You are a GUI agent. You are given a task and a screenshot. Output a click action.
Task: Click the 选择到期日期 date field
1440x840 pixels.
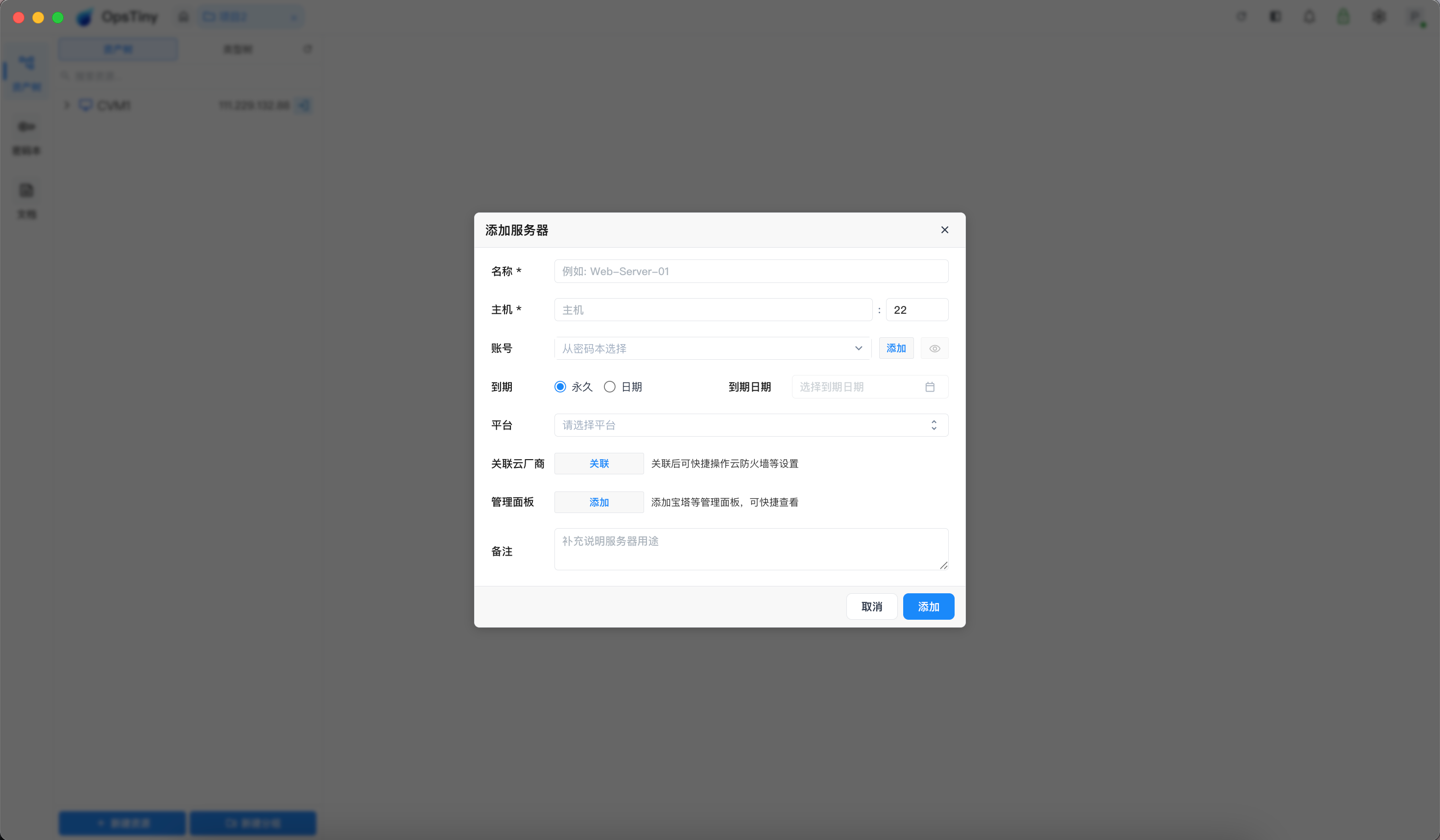(x=870, y=387)
